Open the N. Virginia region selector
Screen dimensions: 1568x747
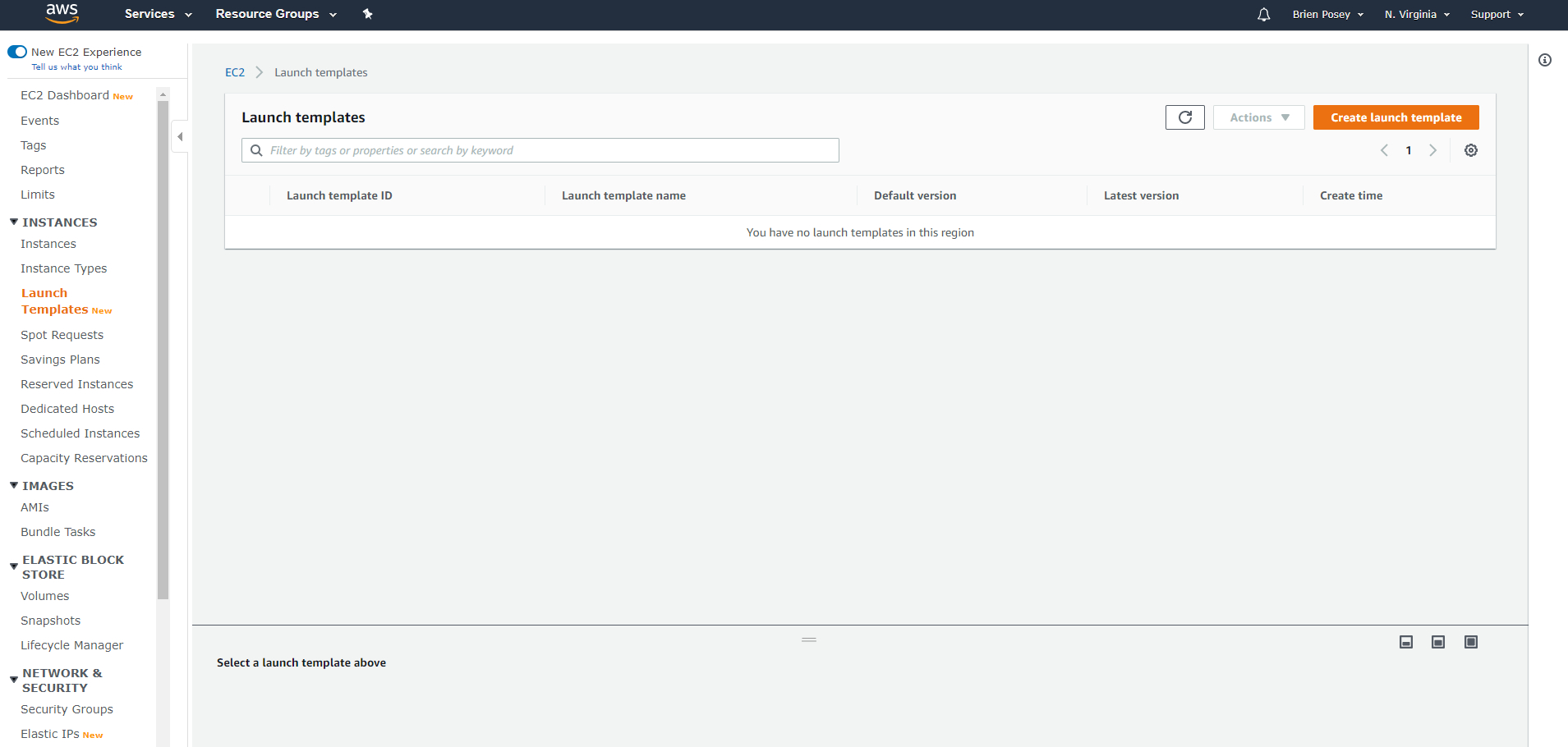[1416, 15]
